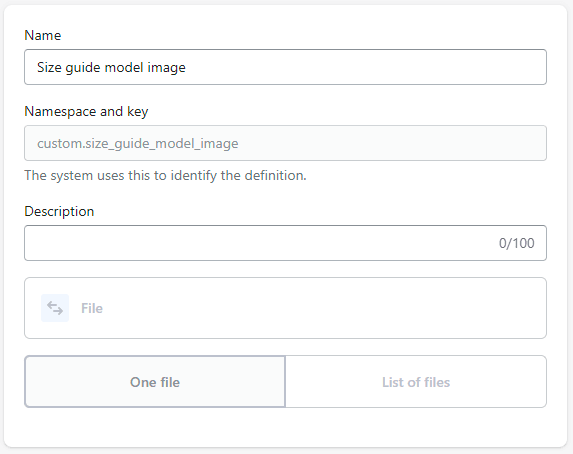This screenshot has width=573, height=454.
Task: Click the custom.size_guide_model_image key text
Action: [138, 144]
